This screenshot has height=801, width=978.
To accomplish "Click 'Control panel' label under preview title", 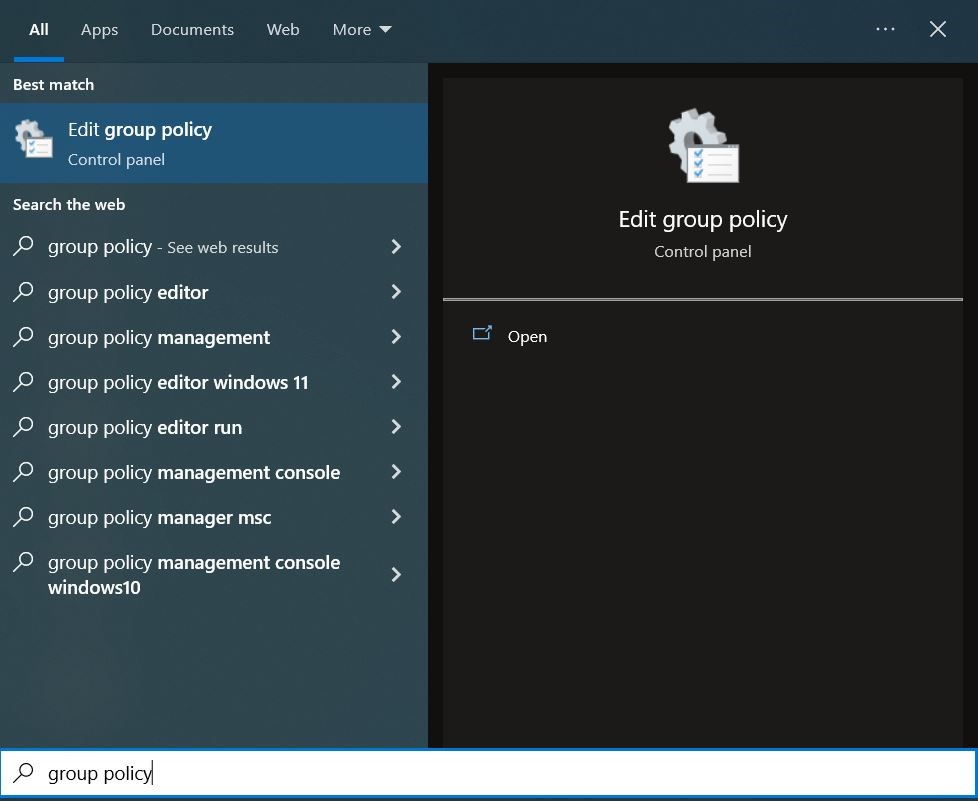I will [x=703, y=251].
